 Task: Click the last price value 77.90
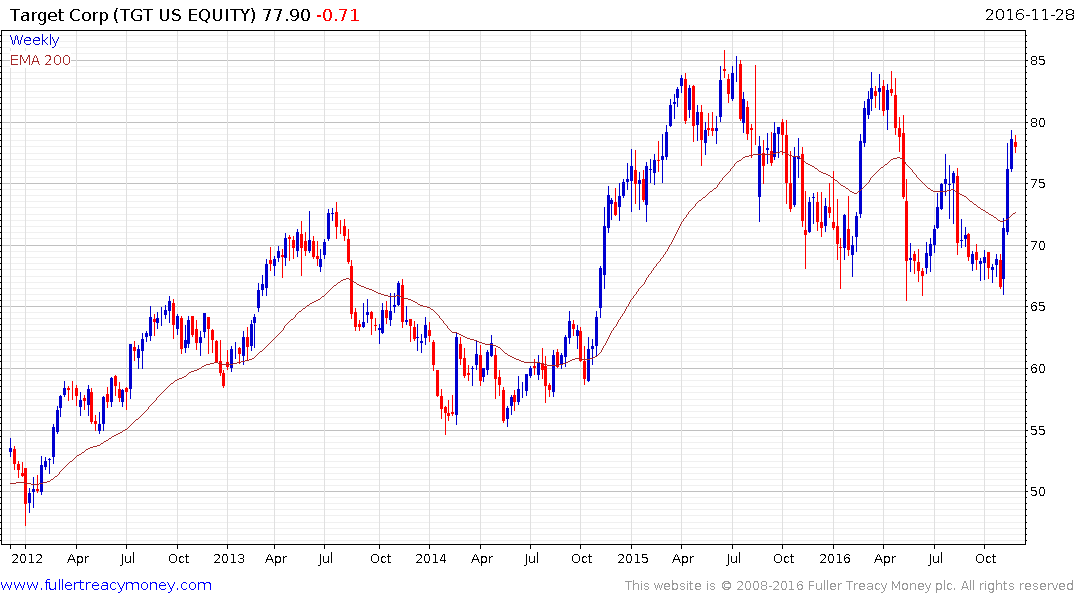pyautogui.click(x=287, y=15)
